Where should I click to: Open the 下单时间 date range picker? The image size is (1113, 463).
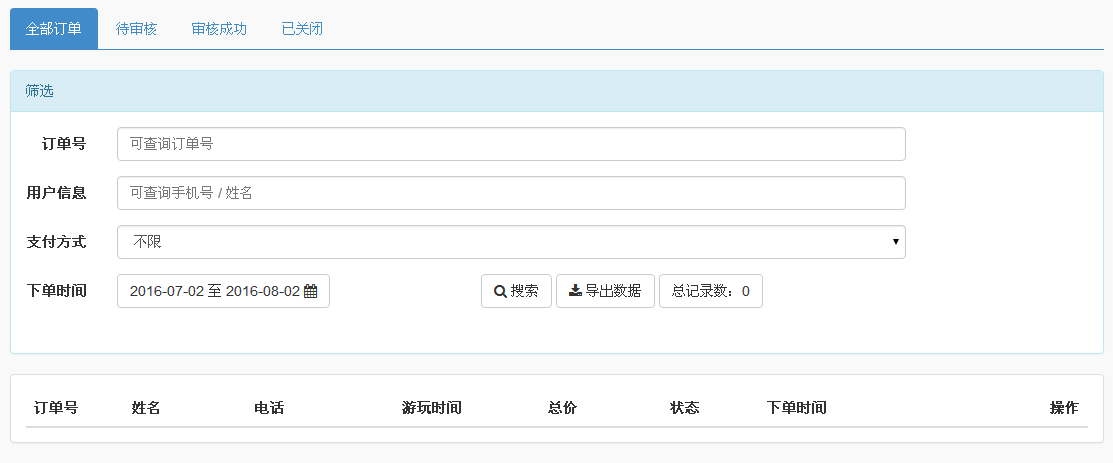(x=224, y=291)
